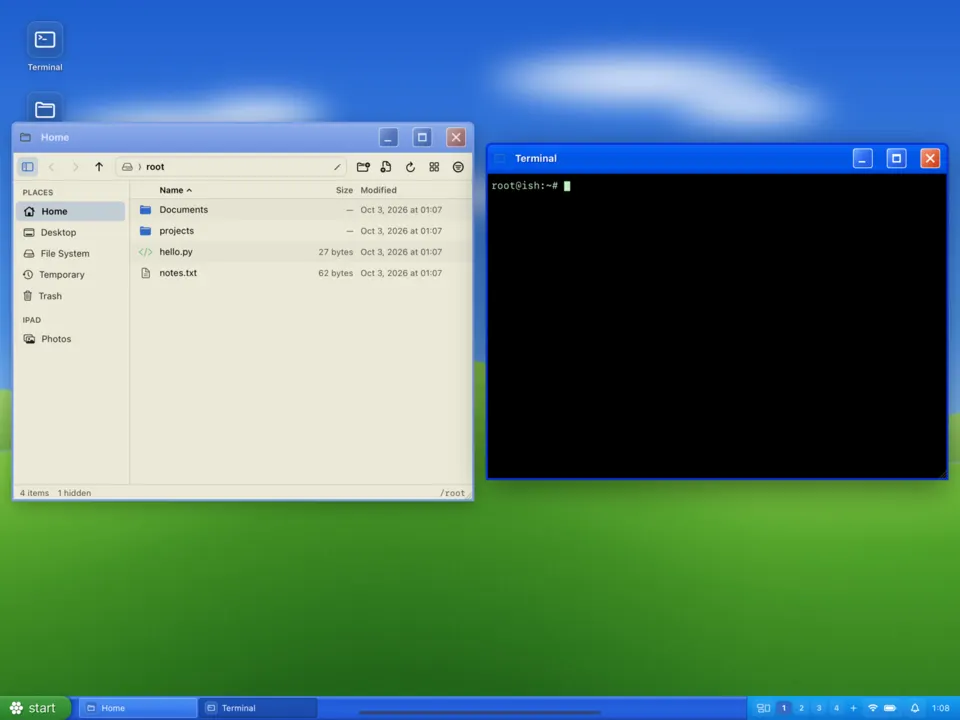Open the workspace overview icon

pyautogui.click(x=763, y=708)
